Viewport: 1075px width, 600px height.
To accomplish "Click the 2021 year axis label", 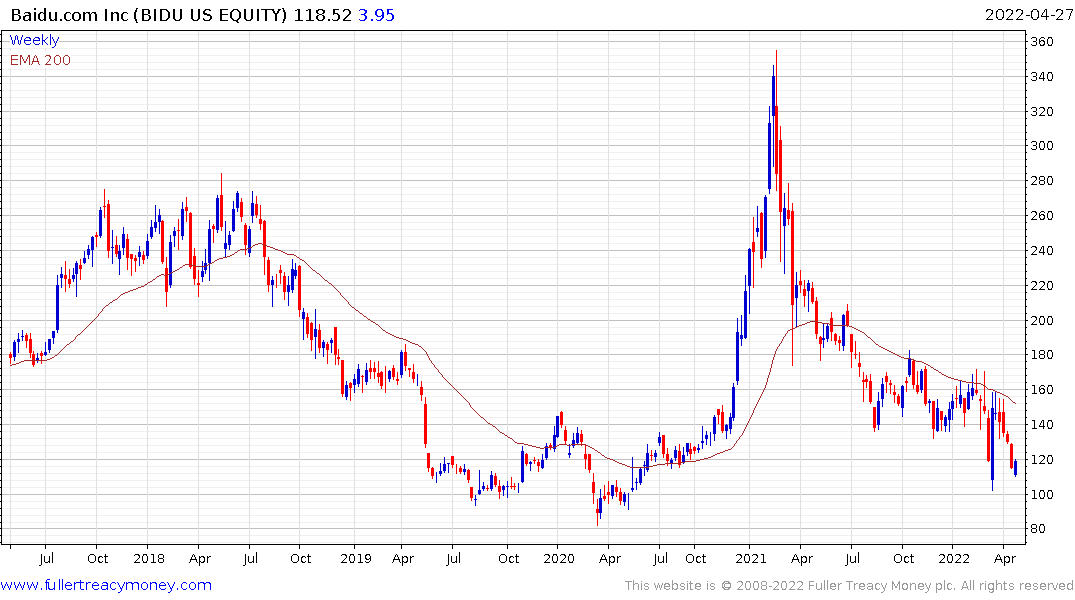I will point(751,558).
